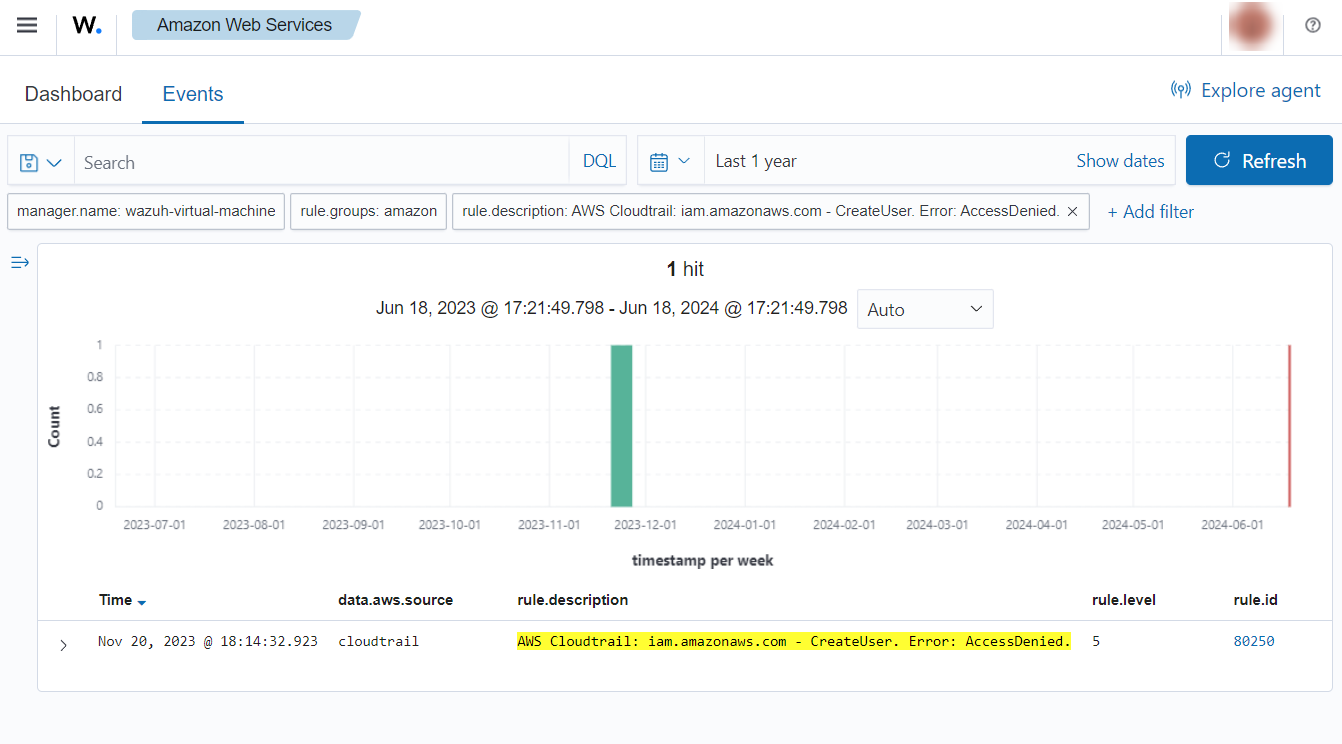
Task: Click the Wazuh home logo
Action: pos(87,26)
